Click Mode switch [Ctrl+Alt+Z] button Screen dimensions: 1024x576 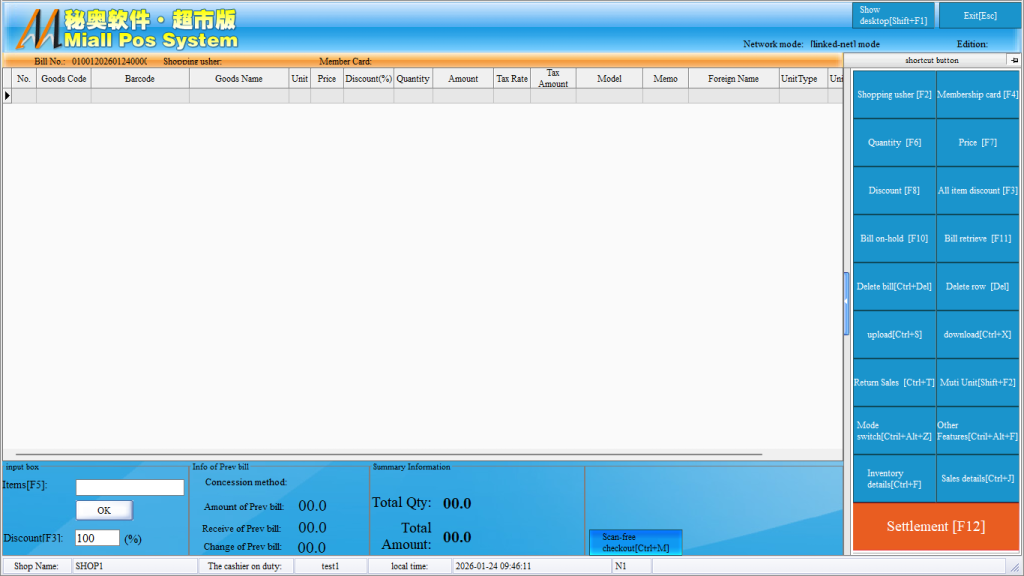point(894,431)
